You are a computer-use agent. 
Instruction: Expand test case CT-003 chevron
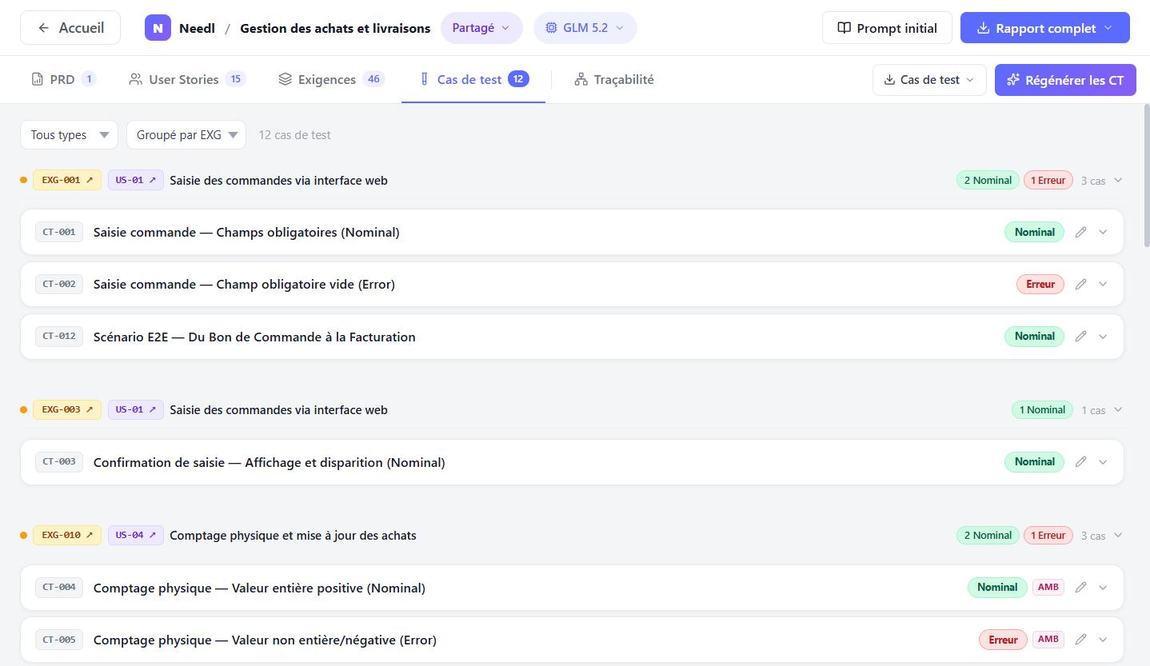[1103, 462]
